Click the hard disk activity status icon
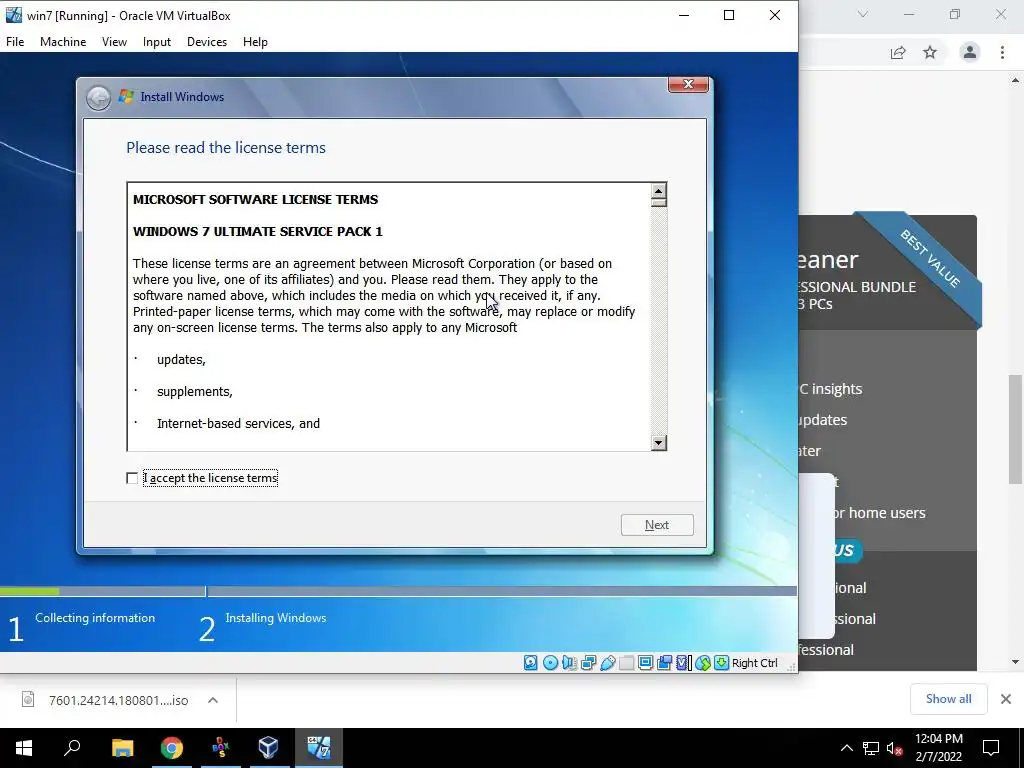Viewport: 1024px width, 768px height. (531, 663)
